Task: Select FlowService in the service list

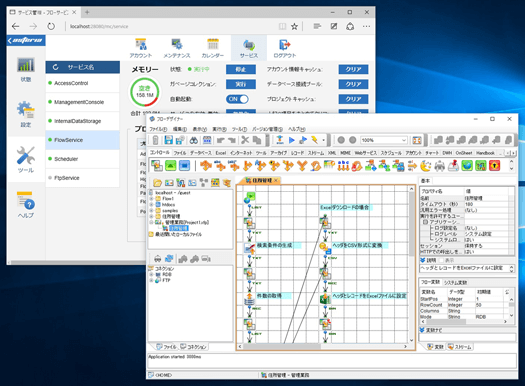Action: [x=83, y=140]
